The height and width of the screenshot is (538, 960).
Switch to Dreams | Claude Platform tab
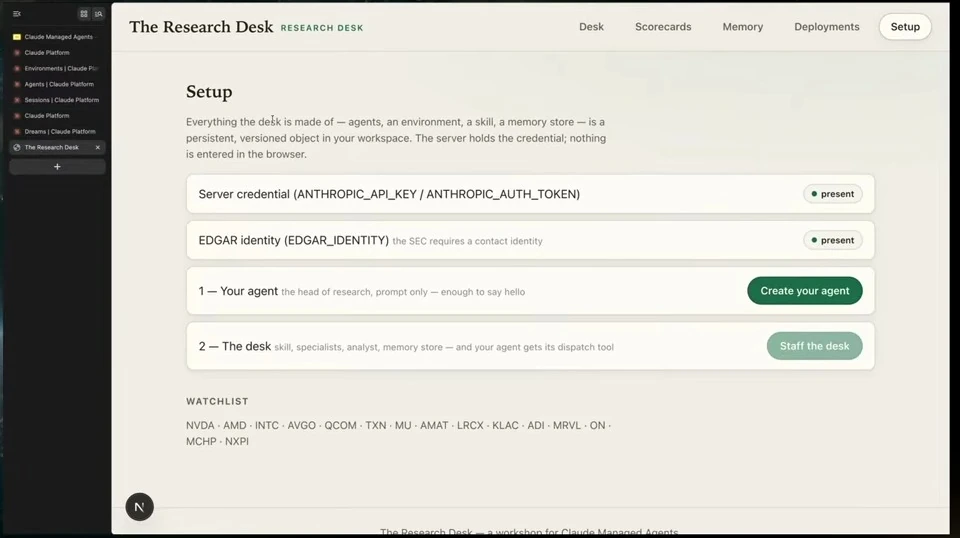(x=57, y=132)
